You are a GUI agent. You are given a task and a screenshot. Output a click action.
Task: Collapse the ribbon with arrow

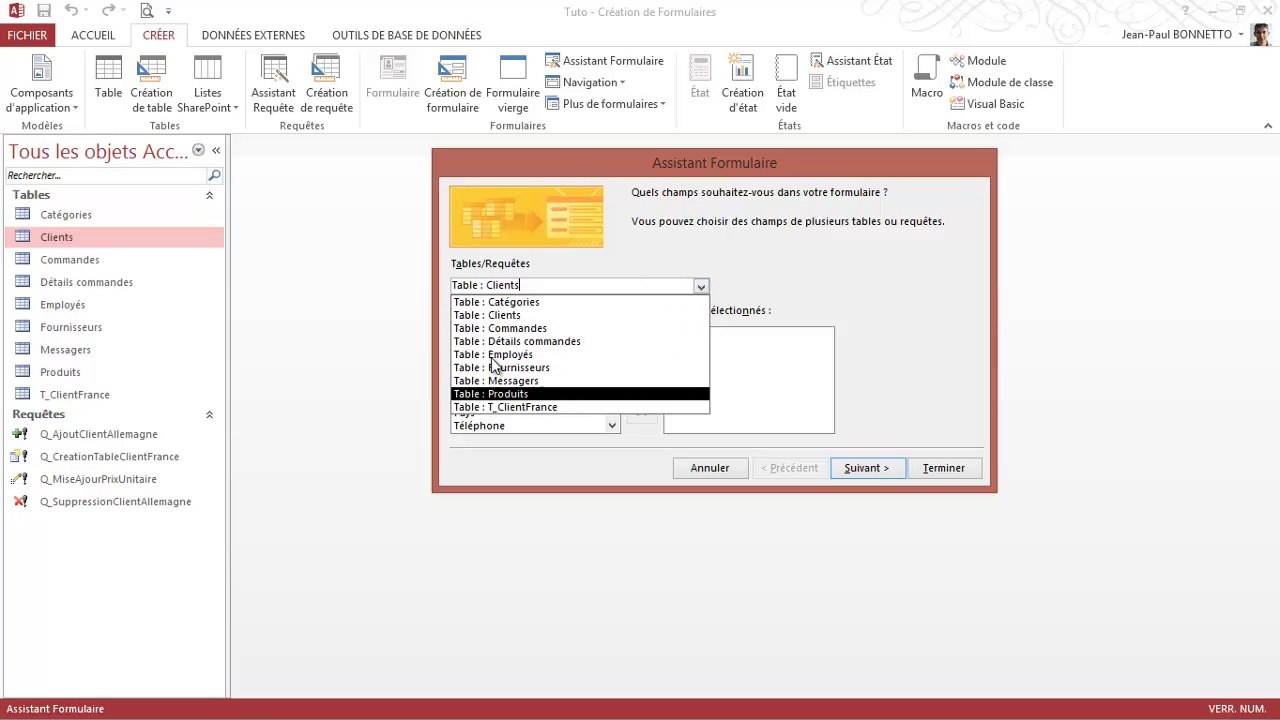pos(1268,126)
